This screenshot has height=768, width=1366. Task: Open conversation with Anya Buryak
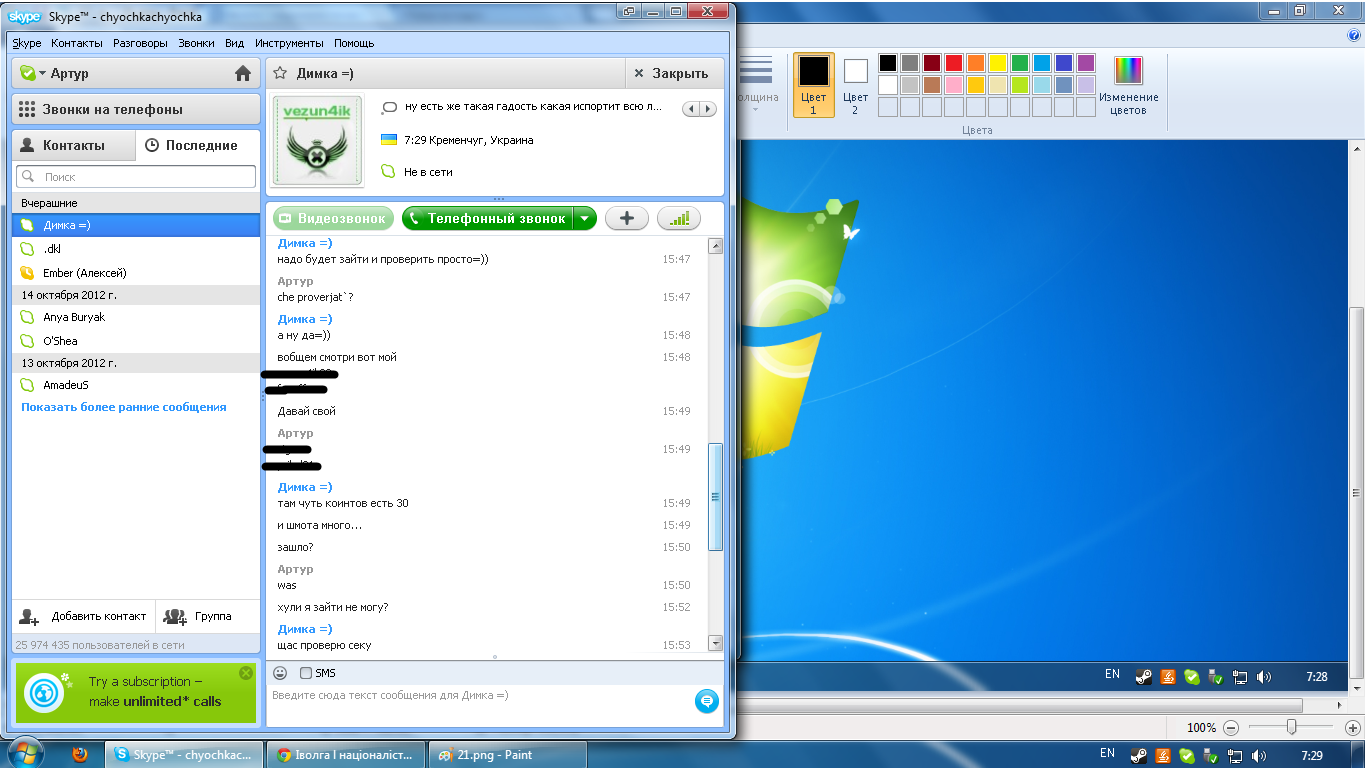(136, 317)
